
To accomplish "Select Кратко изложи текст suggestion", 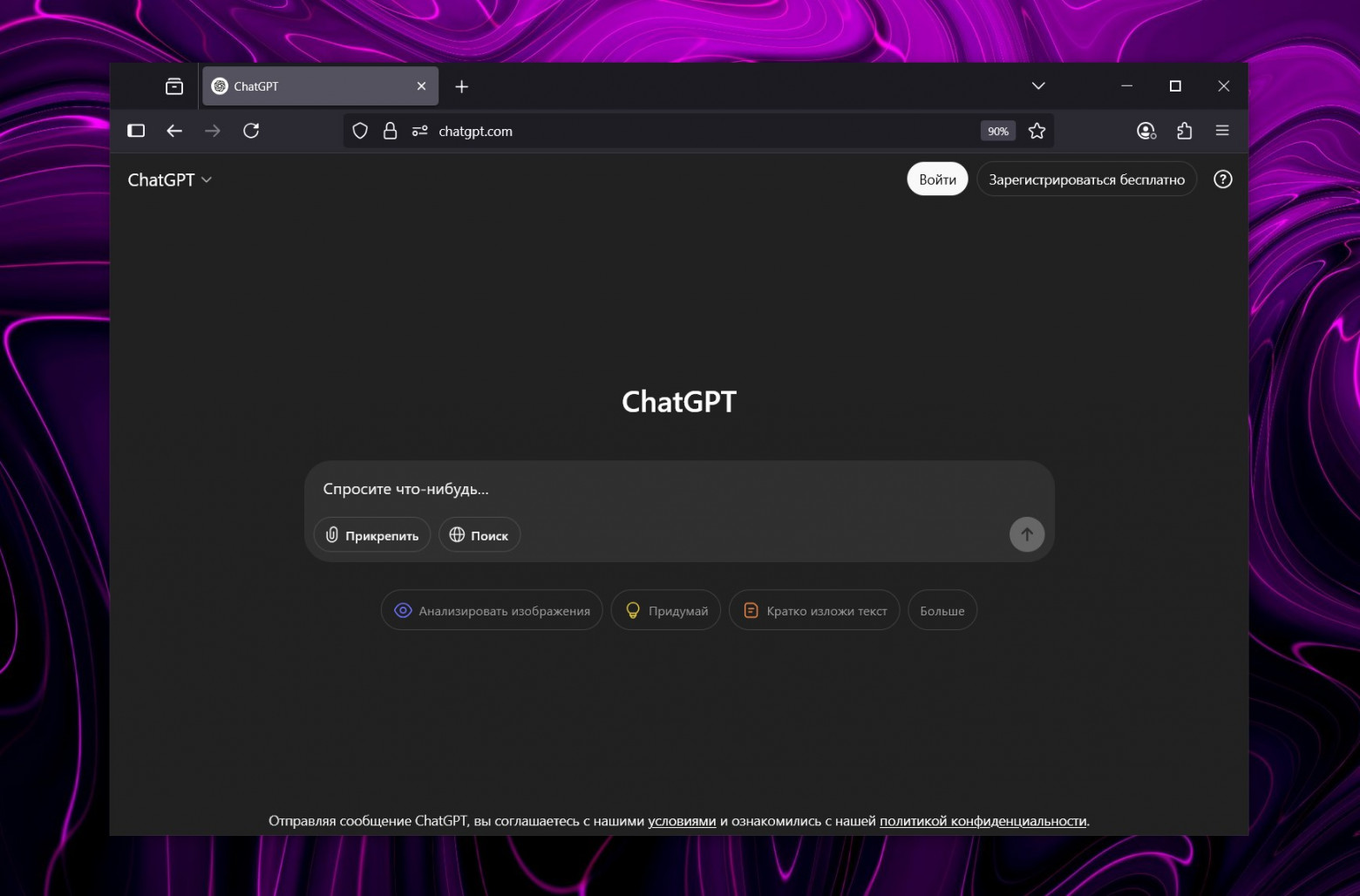I will click(x=814, y=611).
